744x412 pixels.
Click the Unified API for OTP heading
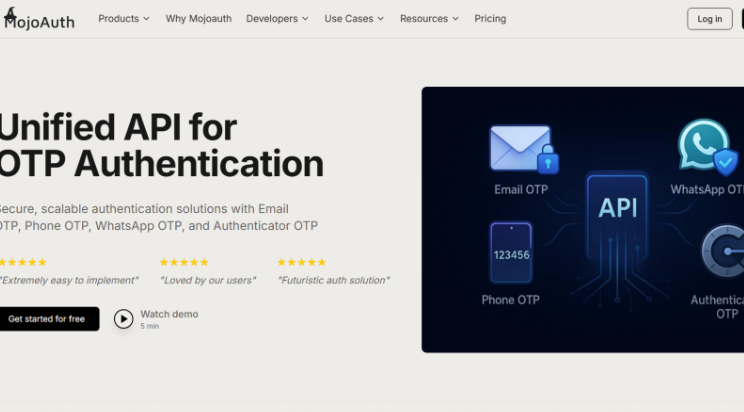tap(160, 145)
